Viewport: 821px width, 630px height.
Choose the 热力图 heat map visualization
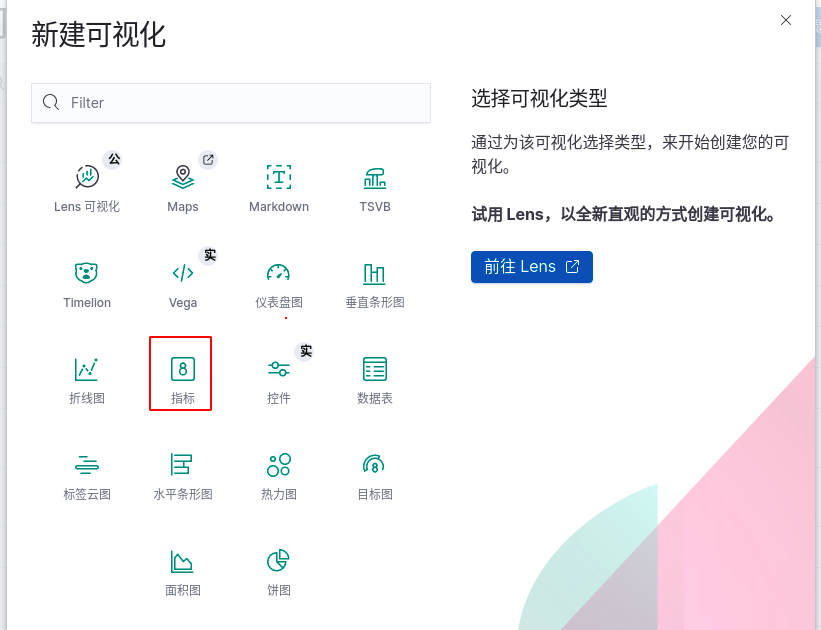(278, 470)
